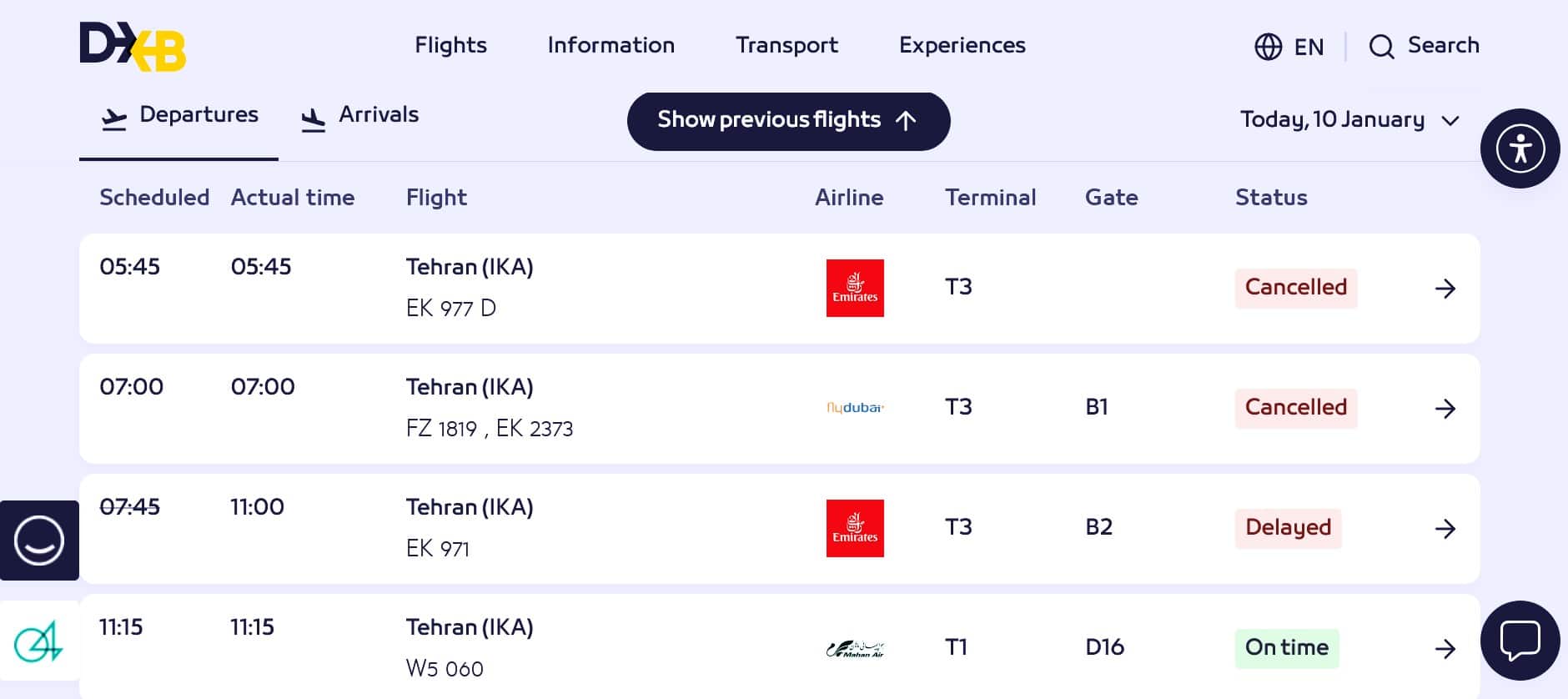Open the Experiences menu link
Viewport: 1568px width, 699px height.
[962, 45]
